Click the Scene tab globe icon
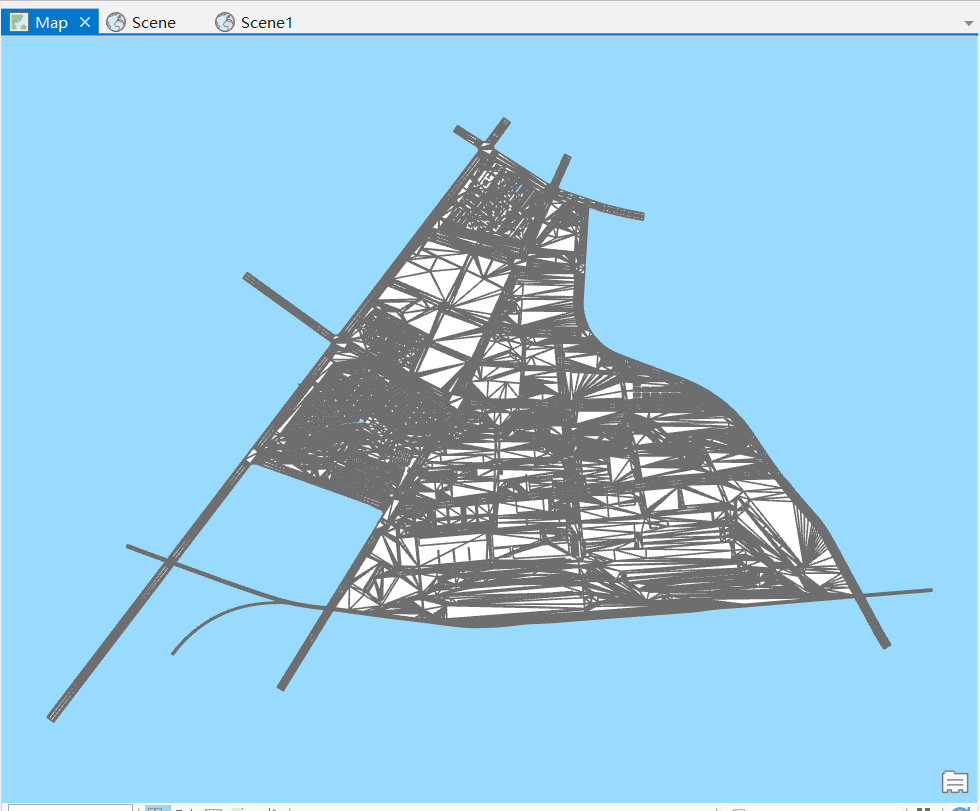980x811 pixels. (x=116, y=22)
